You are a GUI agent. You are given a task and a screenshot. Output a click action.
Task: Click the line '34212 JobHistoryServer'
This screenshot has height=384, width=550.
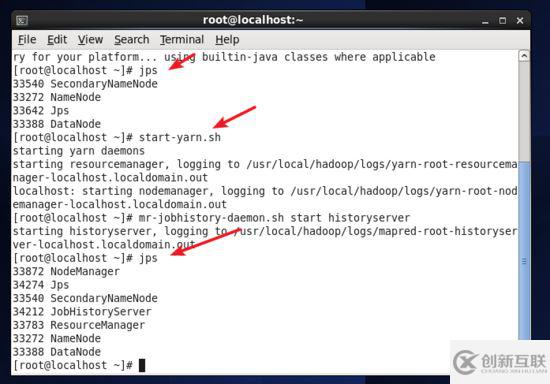click(82, 311)
